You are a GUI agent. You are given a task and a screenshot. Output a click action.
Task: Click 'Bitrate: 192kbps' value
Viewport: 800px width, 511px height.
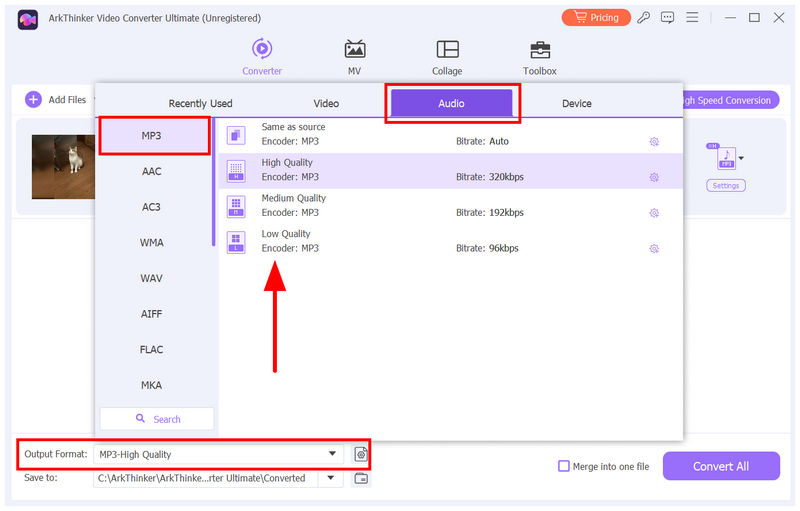[490, 213]
